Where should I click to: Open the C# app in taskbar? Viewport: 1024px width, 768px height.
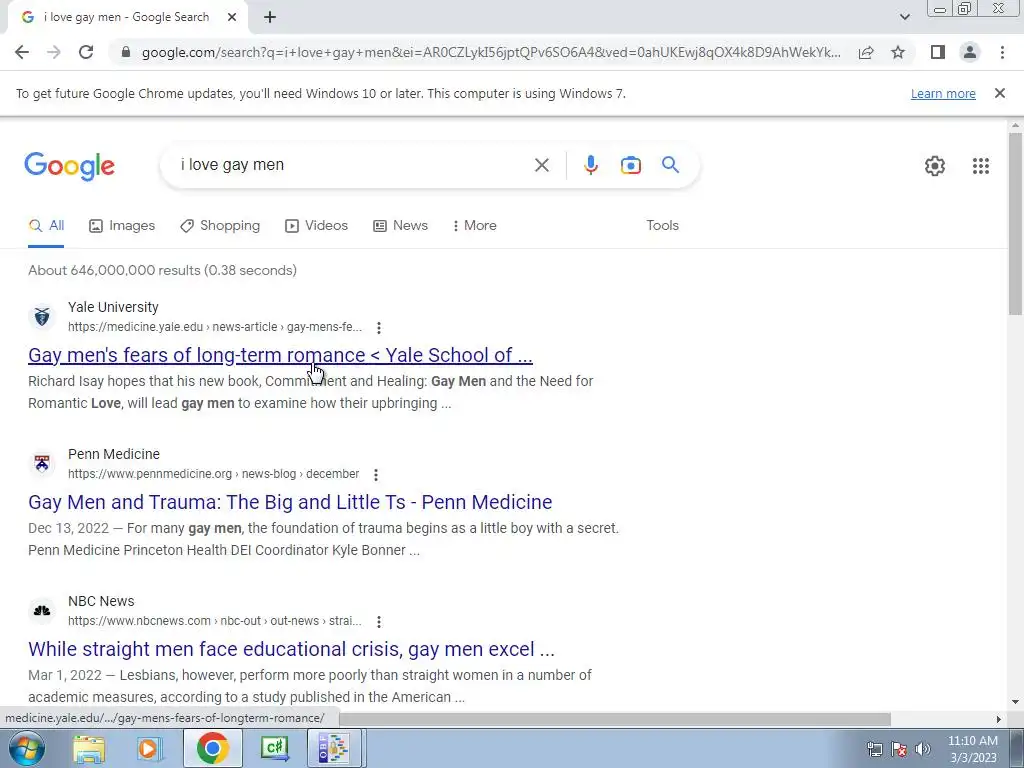pyautogui.click(x=275, y=748)
